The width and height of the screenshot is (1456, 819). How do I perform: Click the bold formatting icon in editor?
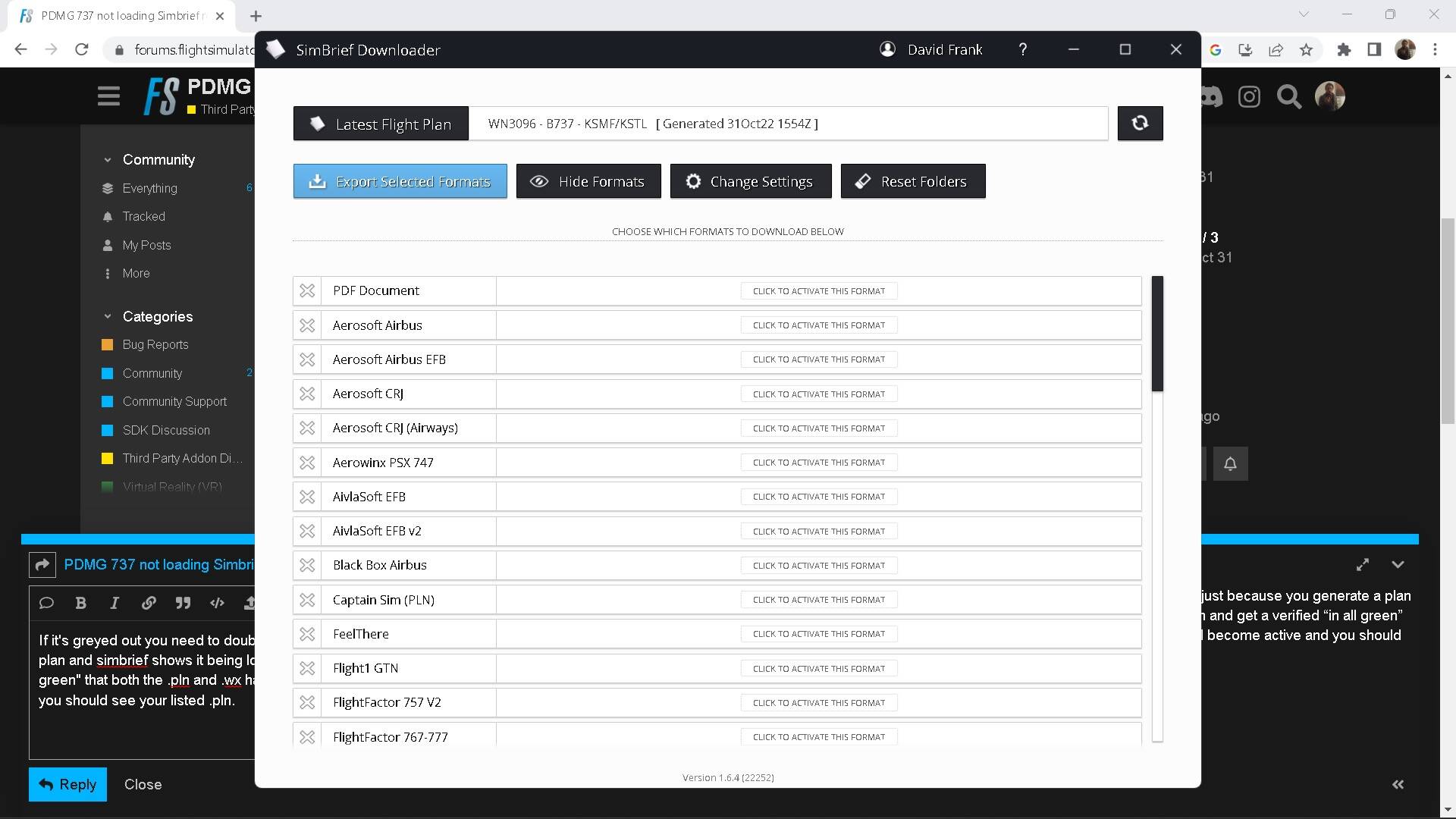[80, 604]
